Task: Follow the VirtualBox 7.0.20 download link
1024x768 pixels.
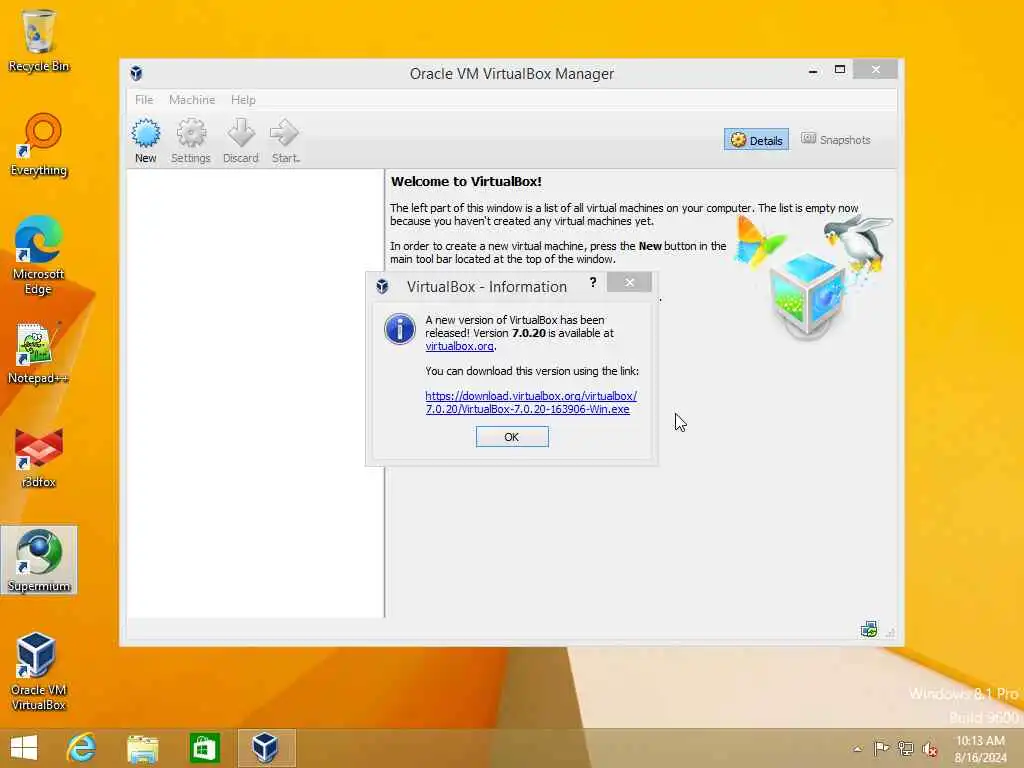Action: (x=531, y=402)
